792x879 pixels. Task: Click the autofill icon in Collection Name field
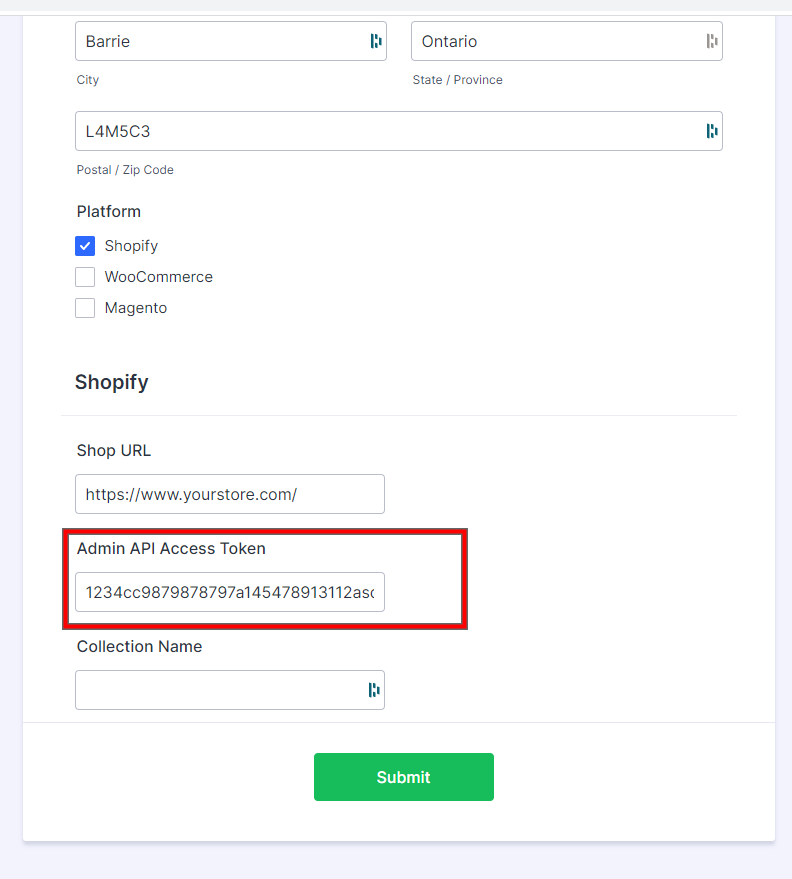(374, 690)
